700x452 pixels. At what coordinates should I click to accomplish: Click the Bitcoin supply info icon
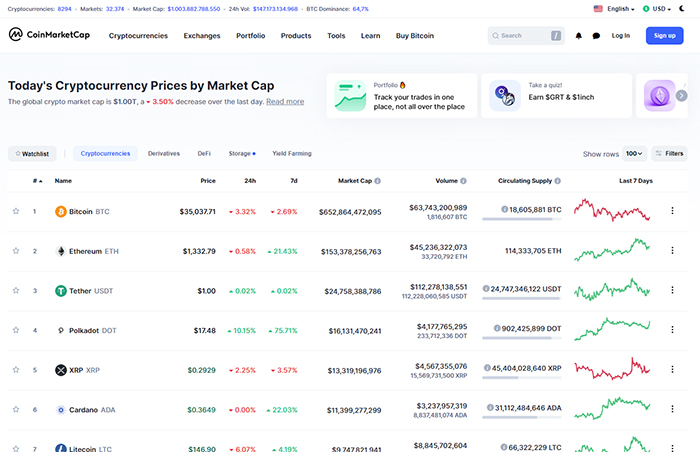504,209
